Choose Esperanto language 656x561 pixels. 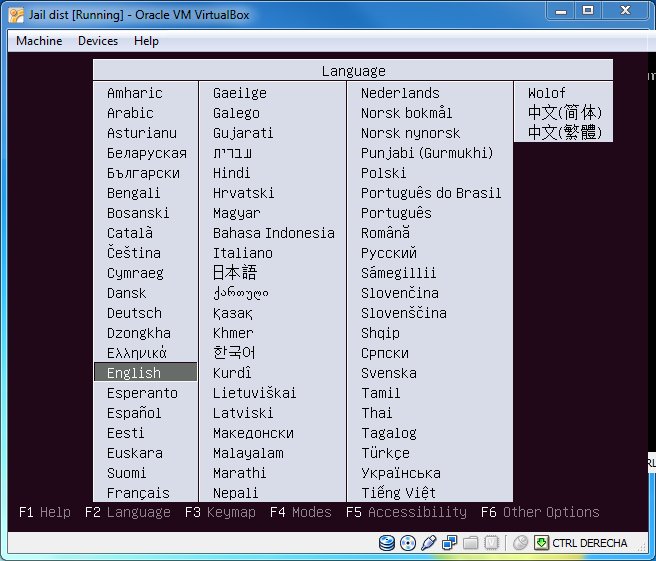tap(142, 394)
